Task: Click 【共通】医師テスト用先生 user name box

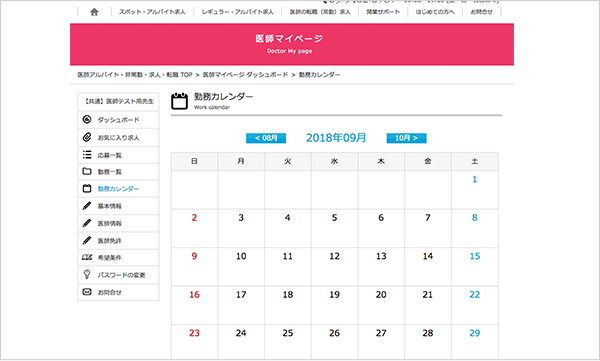Action: (x=118, y=101)
